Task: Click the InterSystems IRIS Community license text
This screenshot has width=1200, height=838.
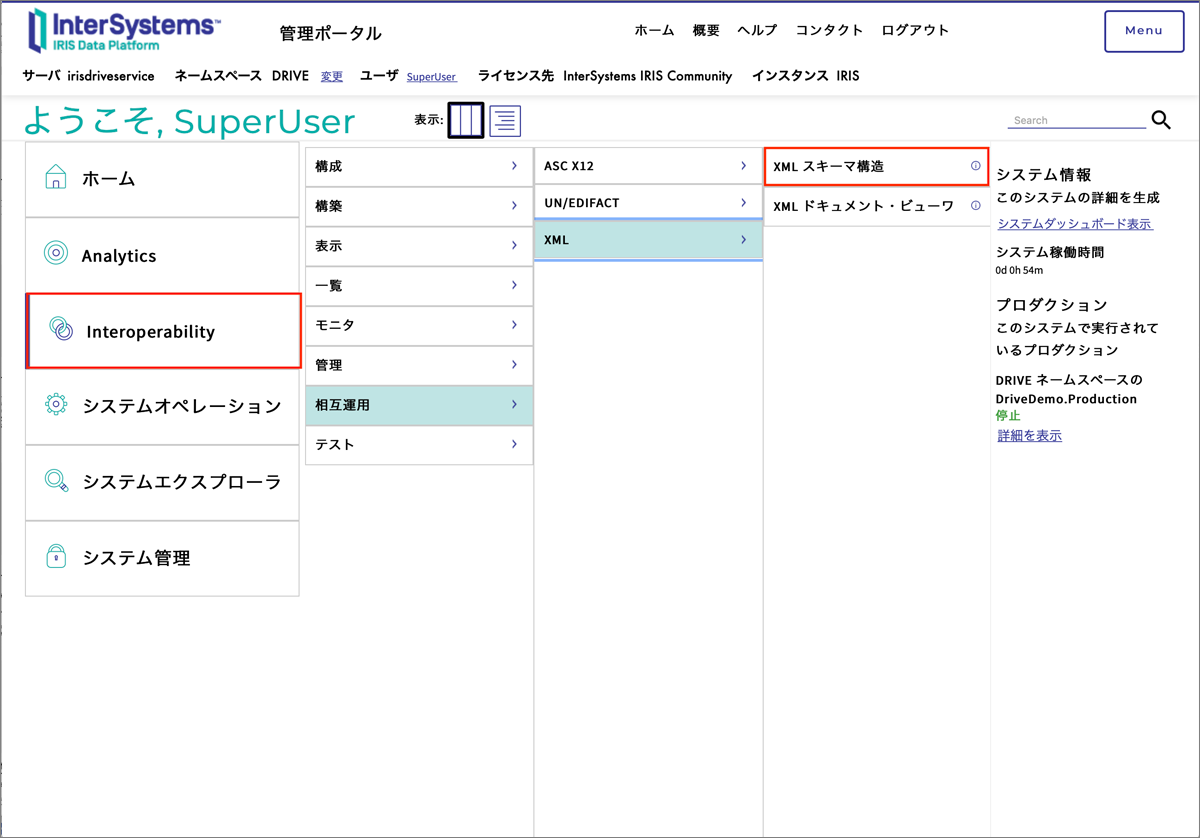Action: coord(647,76)
